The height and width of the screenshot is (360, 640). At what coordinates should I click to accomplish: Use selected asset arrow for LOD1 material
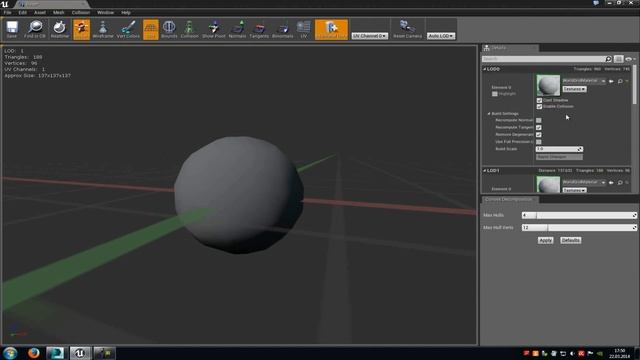click(611, 182)
